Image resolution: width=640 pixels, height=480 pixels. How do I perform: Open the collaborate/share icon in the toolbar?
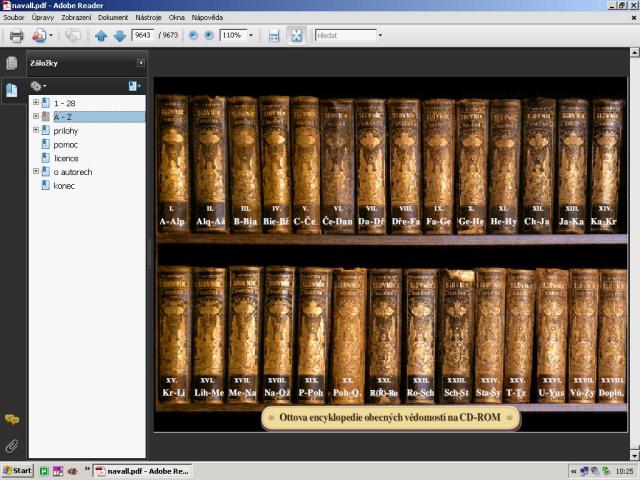click(39, 36)
